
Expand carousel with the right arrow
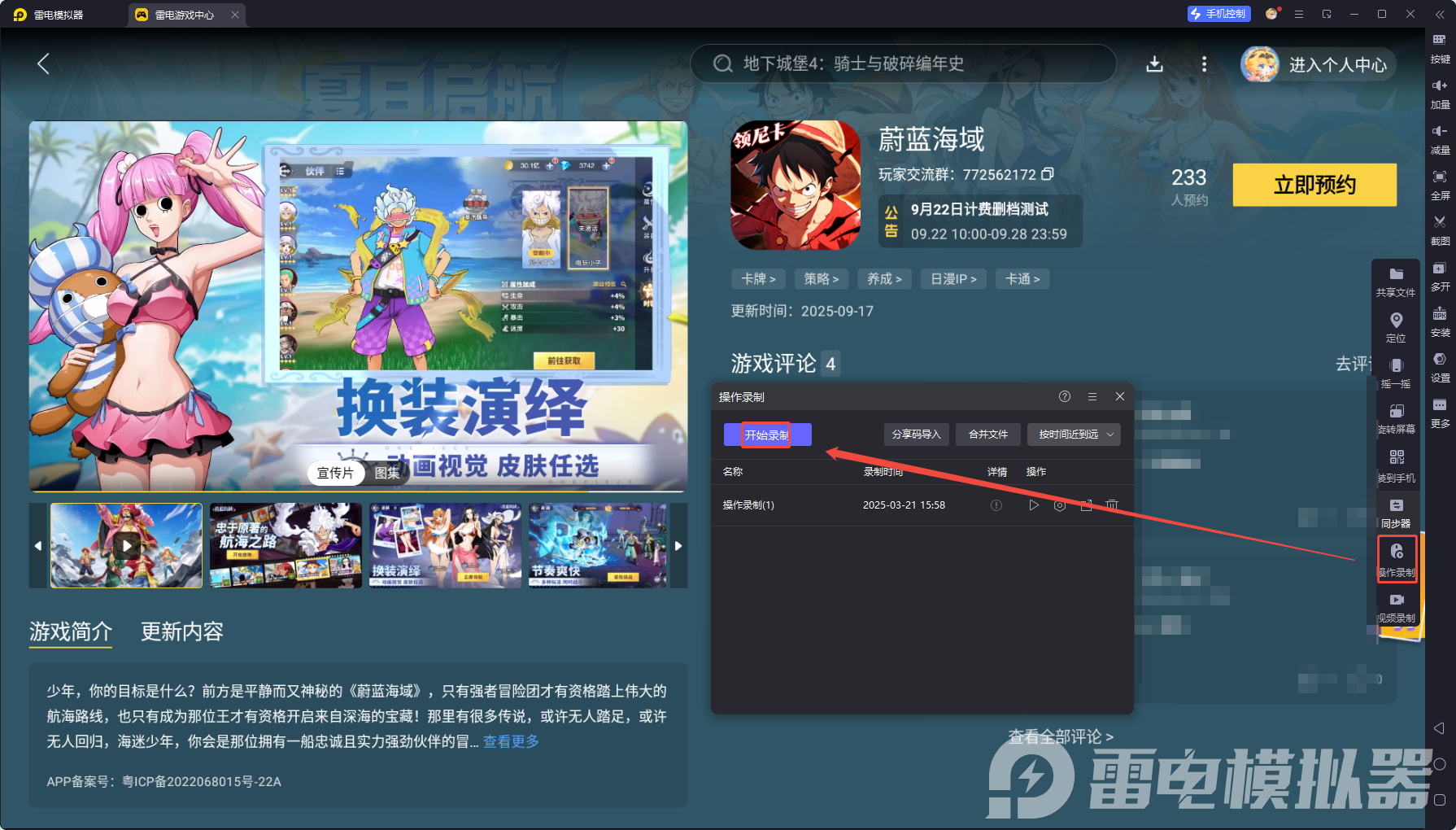click(678, 545)
